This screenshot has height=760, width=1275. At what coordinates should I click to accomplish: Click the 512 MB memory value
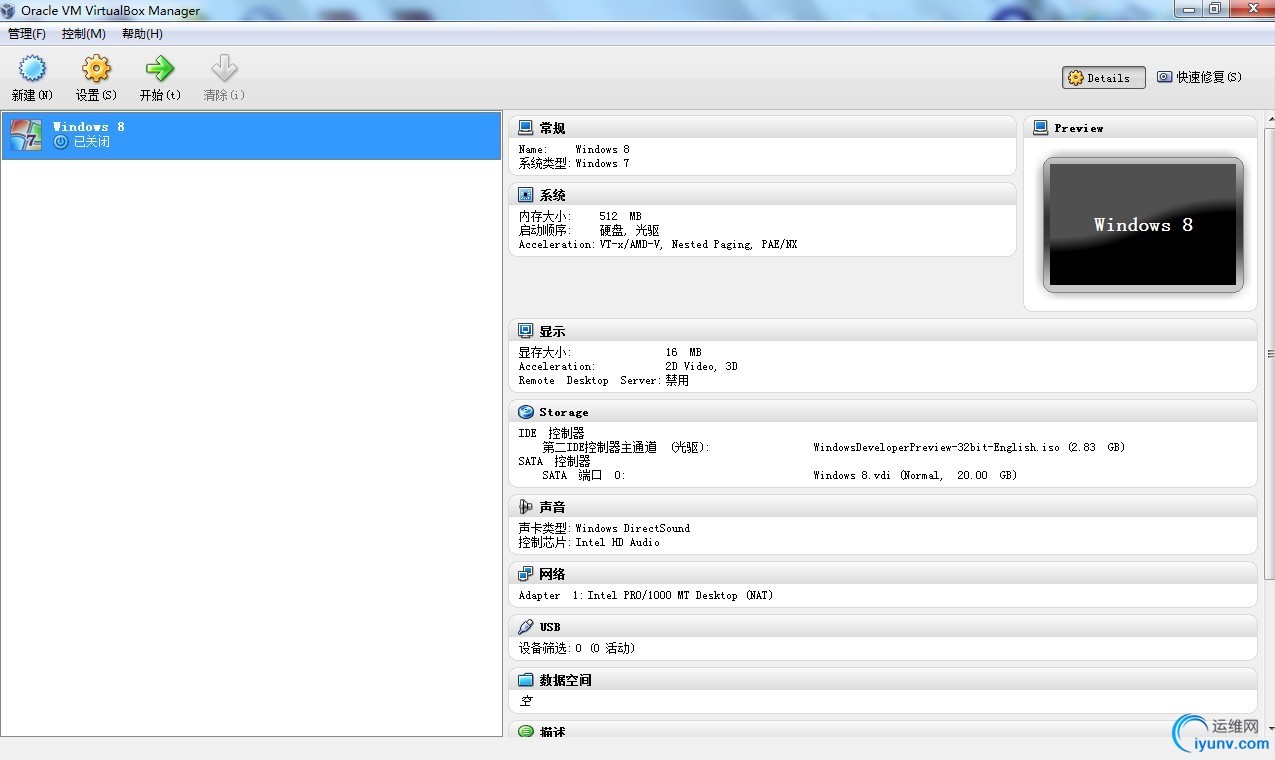point(620,216)
